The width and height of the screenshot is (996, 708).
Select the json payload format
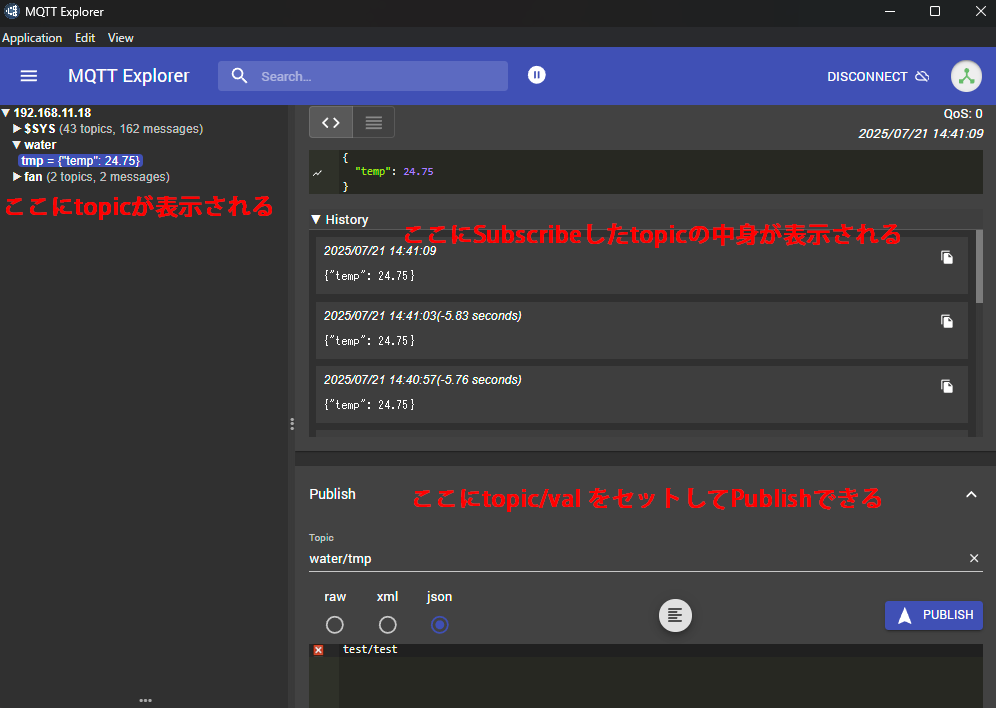pyautogui.click(x=440, y=625)
